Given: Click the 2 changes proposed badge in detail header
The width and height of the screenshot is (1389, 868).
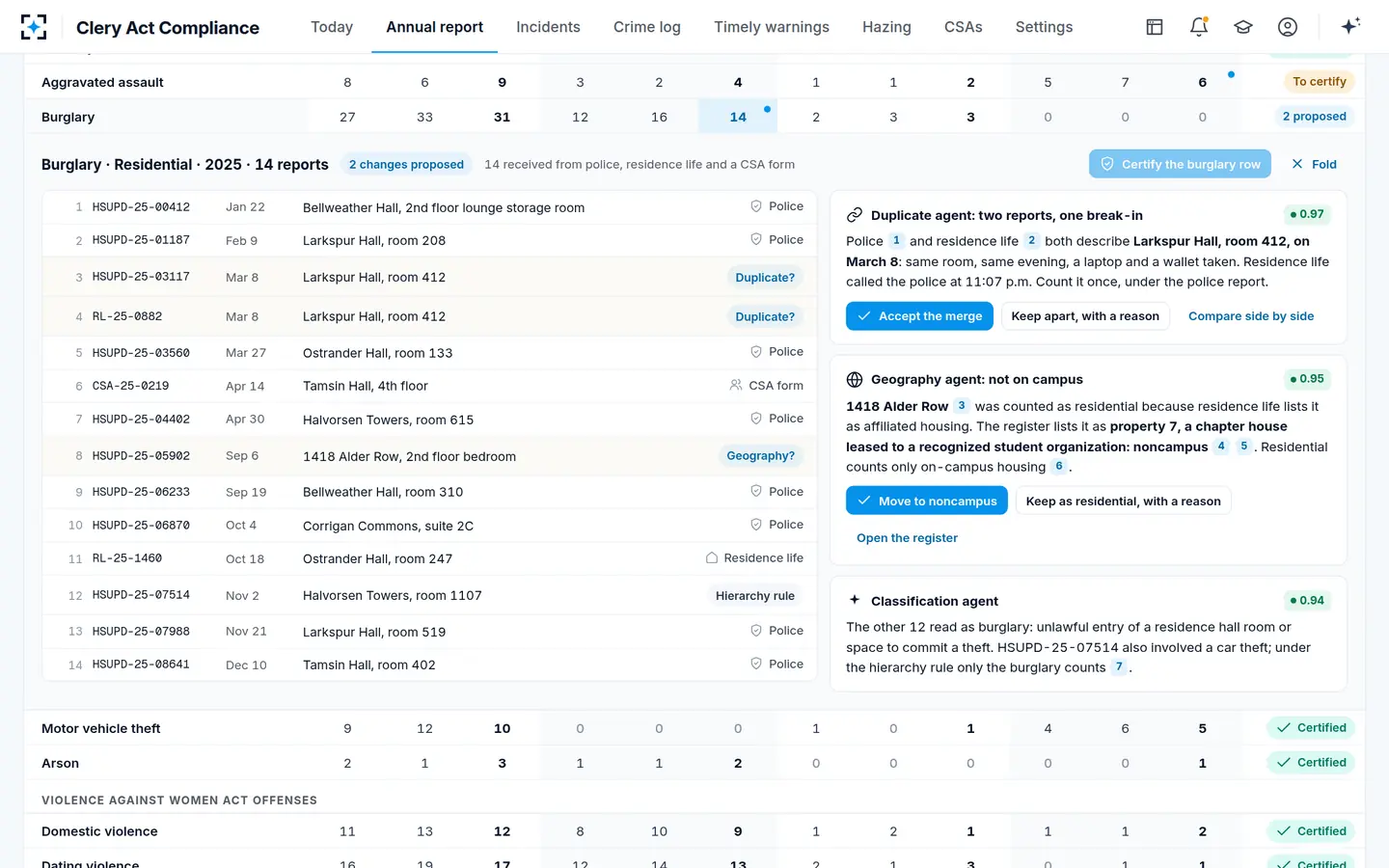Looking at the screenshot, I should click(406, 164).
